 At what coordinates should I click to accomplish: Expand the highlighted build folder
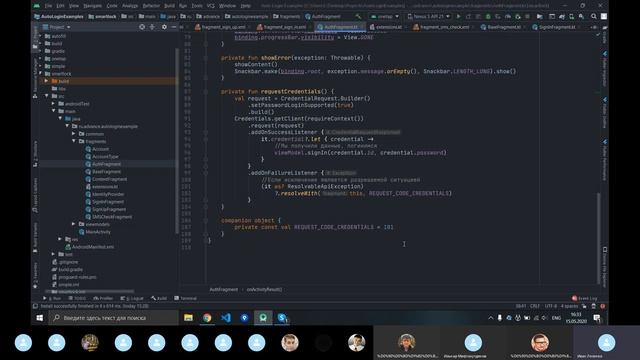coord(47,81)
